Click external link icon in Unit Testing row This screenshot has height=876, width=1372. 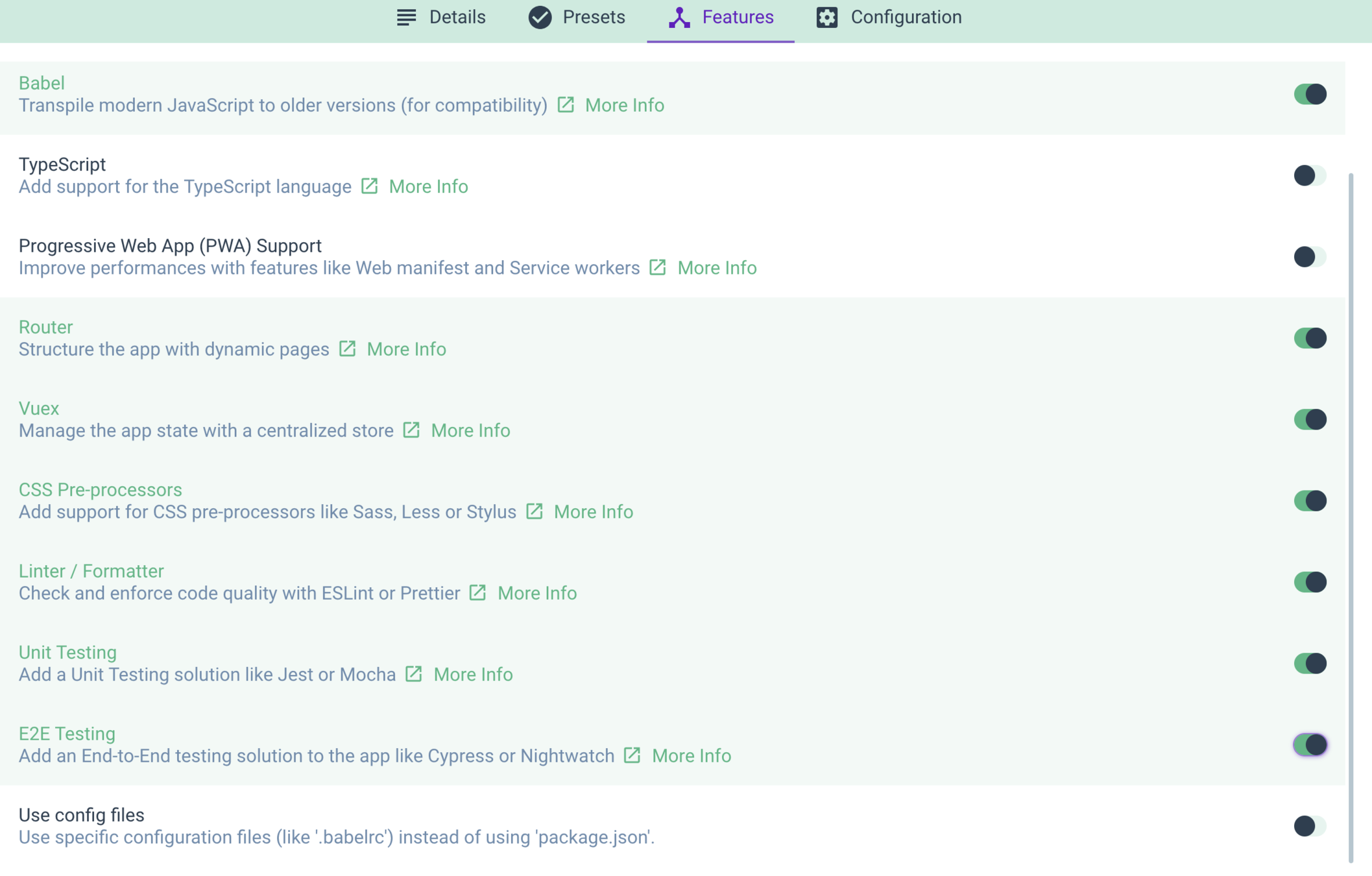pos(413,674)
